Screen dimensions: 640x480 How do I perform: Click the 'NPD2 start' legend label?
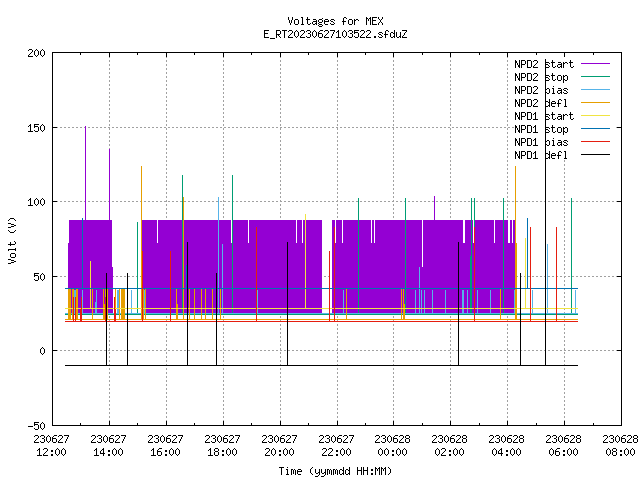click(544, 64)
